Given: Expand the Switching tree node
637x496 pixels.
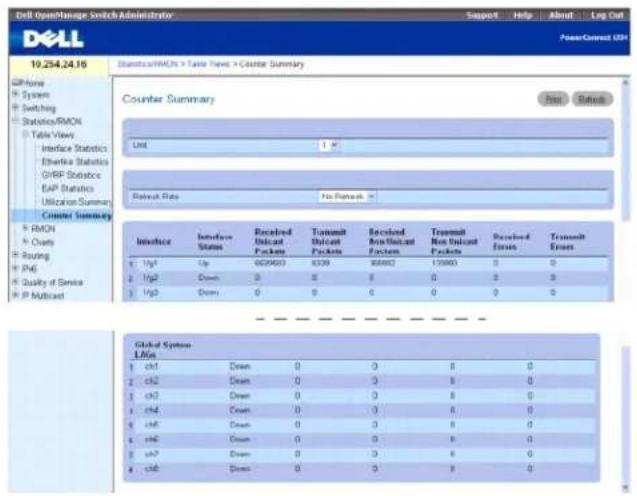Looking at the screenshot, I should click(16, 108).
